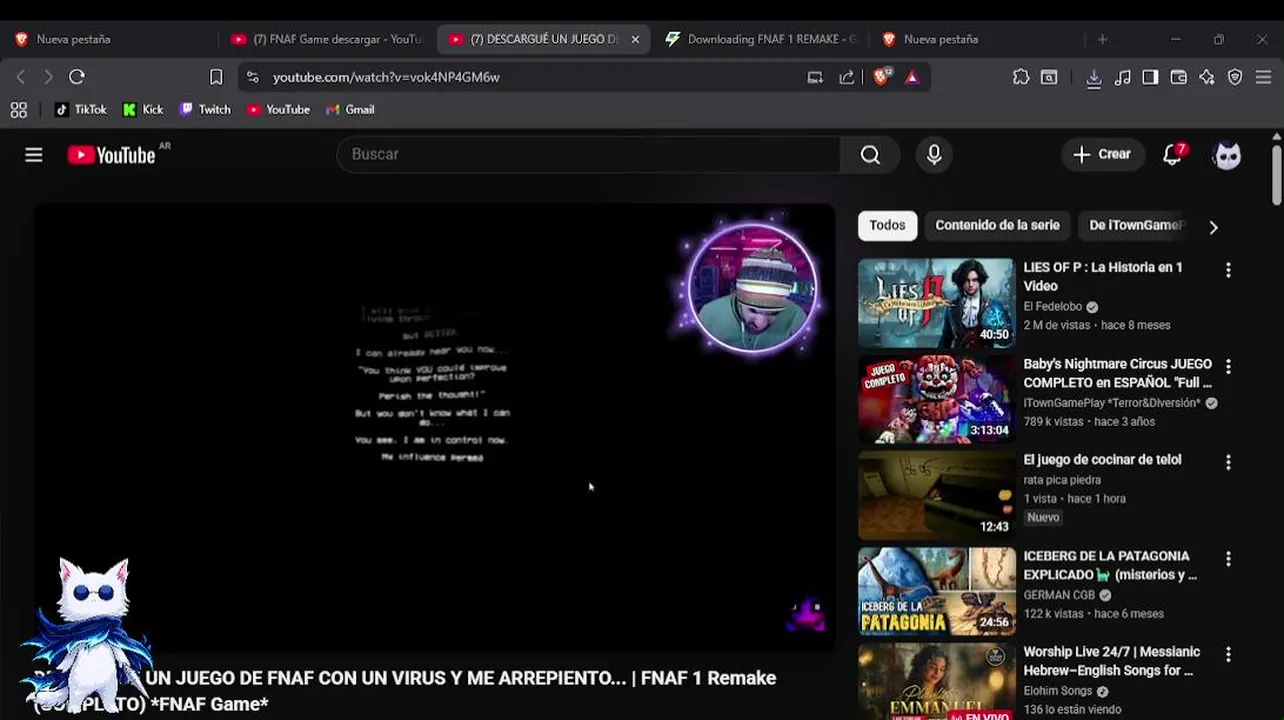Open El juego de cocinar thumbnail

point(937,495)
